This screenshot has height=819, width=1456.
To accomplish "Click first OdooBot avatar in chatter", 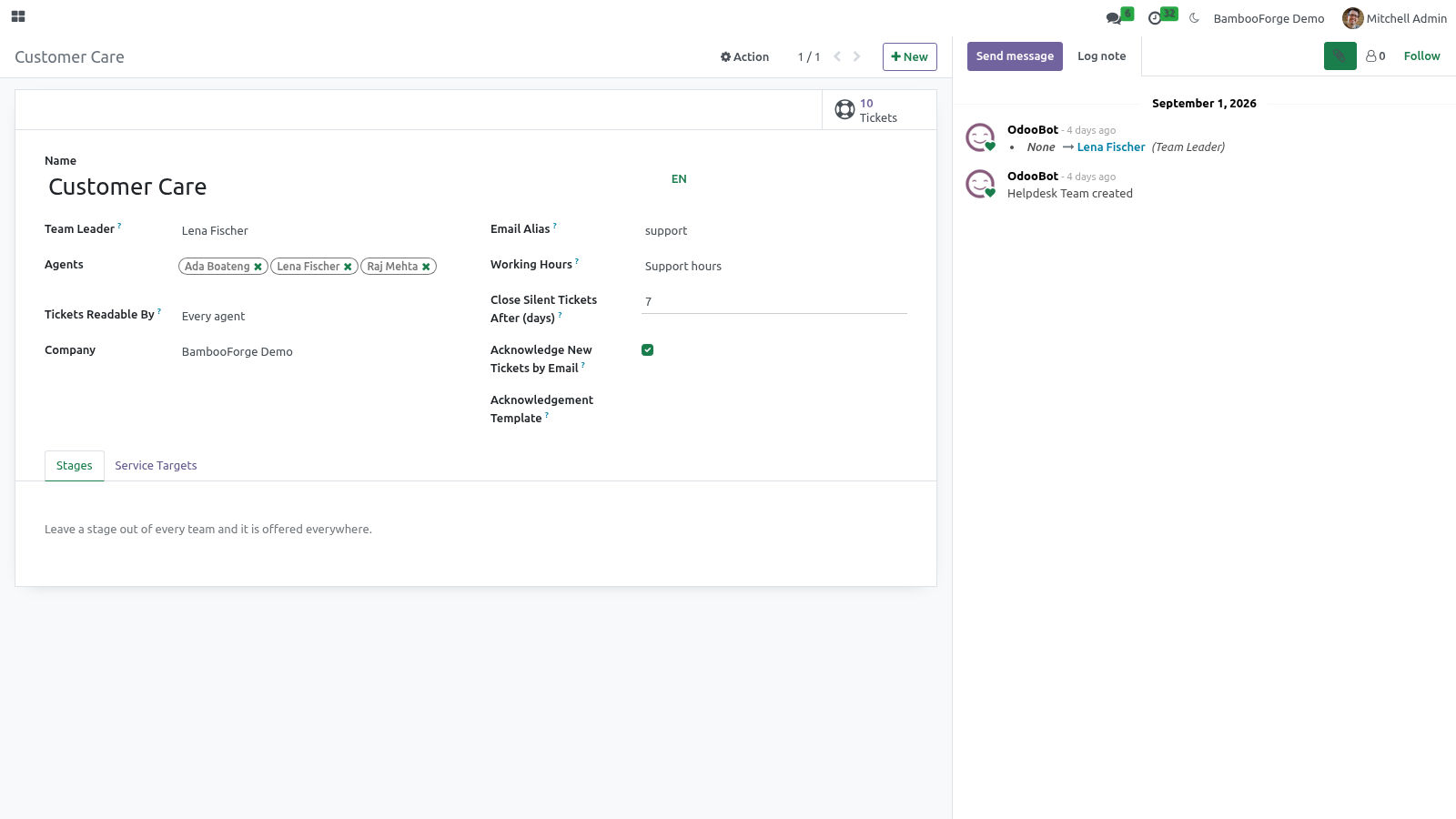I will tap(980, 137).
